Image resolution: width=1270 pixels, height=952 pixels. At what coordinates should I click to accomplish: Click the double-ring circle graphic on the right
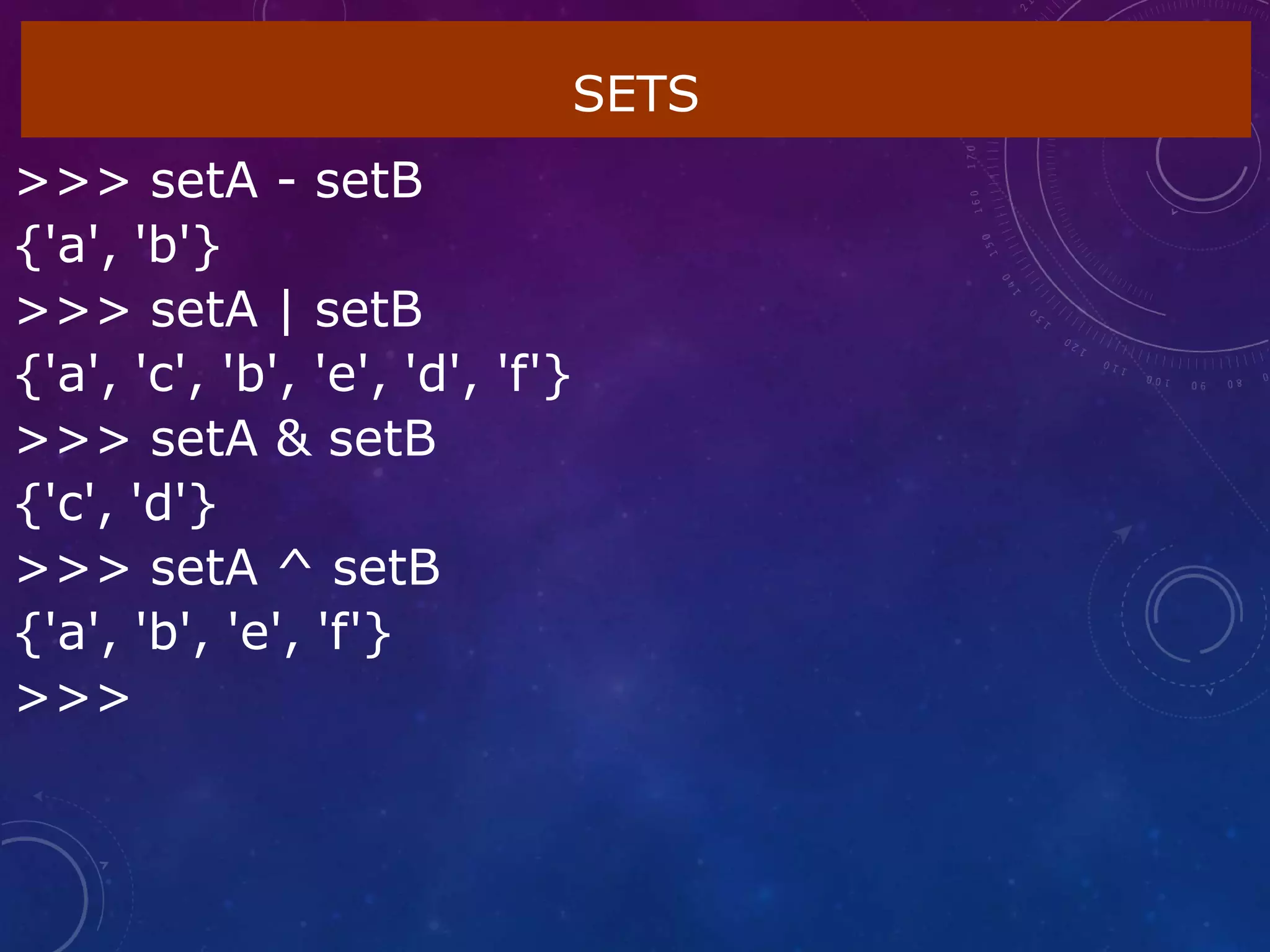click(x=1193, y=614)
